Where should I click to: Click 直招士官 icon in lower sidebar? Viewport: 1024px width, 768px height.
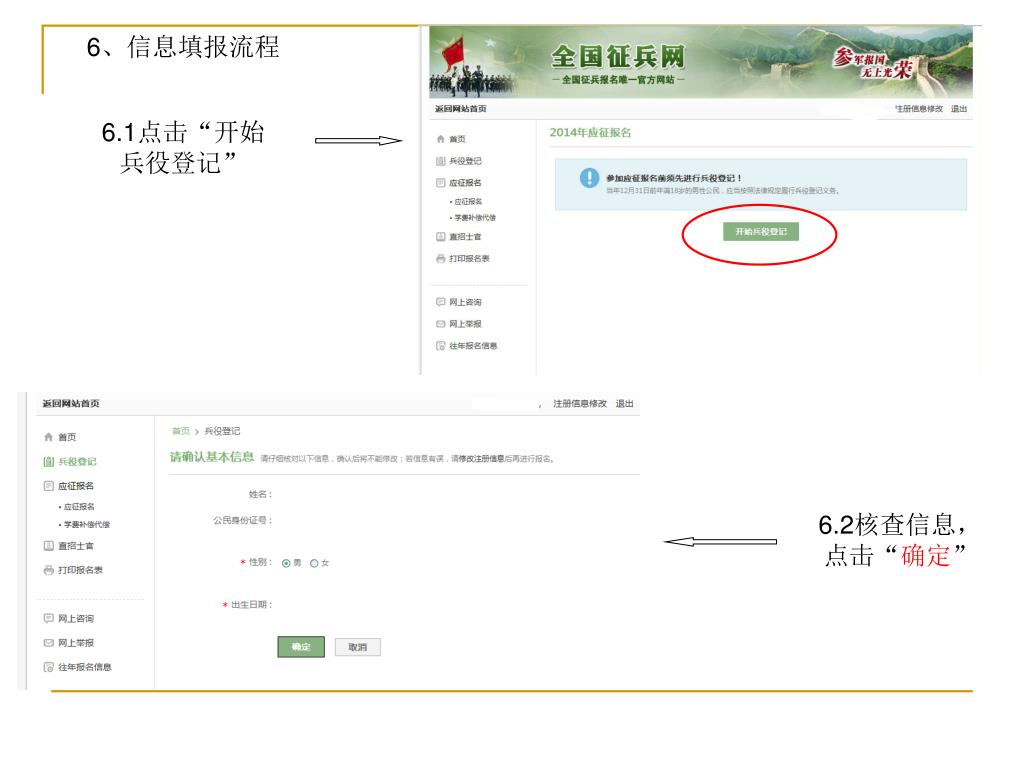[48, 546]
